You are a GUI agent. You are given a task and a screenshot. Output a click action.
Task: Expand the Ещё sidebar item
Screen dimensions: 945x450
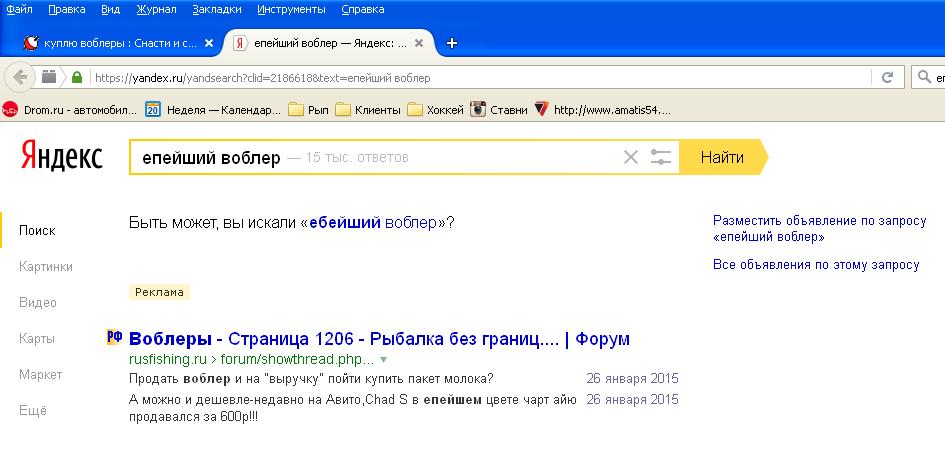pyautogui.click(x=33, y=411)
